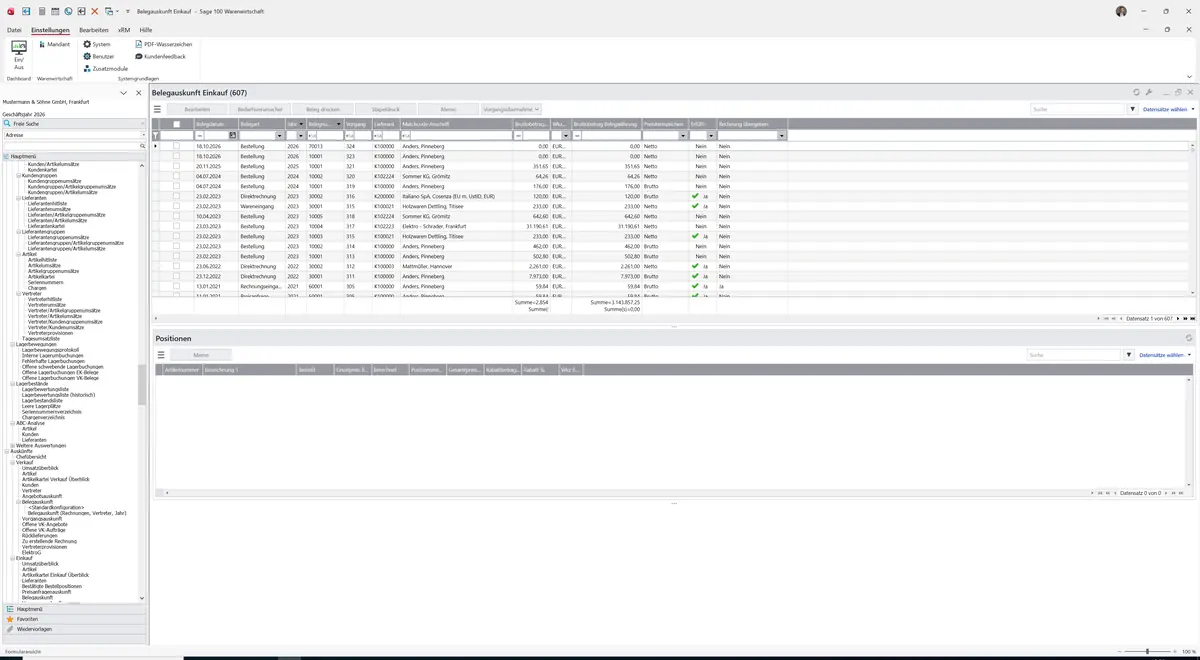This screenshot has width=1200, height=660.
Task: Collapse the navigation pane chevron
Action: tap(124, 93)
